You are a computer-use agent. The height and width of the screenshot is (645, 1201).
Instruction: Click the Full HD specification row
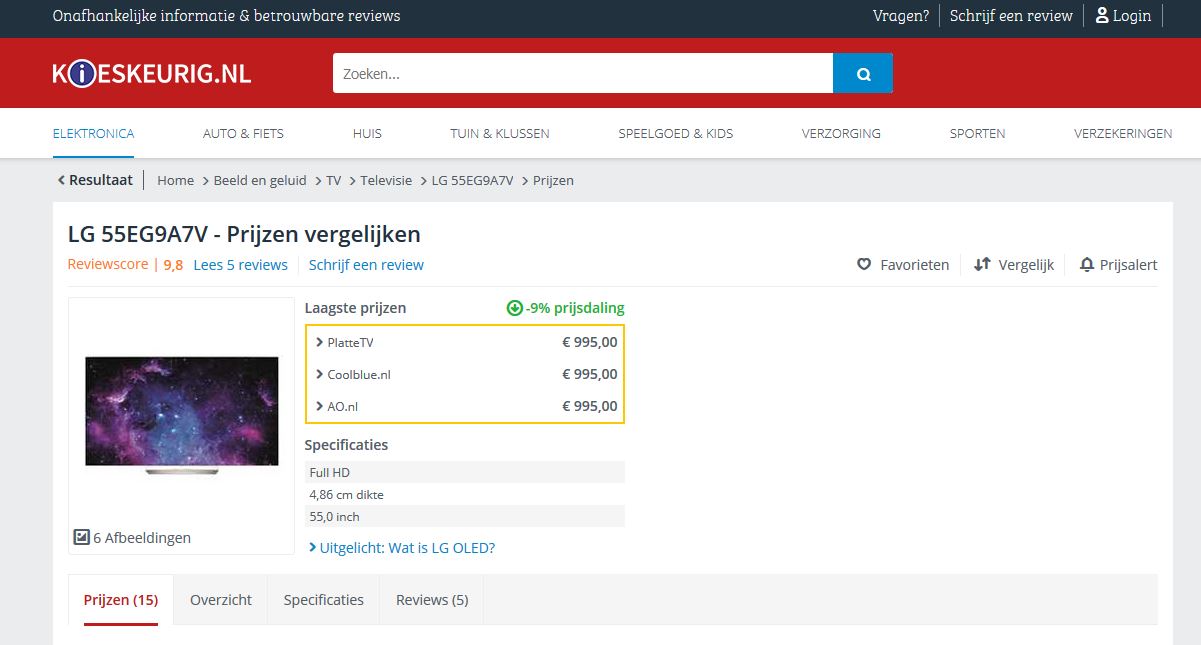click(465, 472)
